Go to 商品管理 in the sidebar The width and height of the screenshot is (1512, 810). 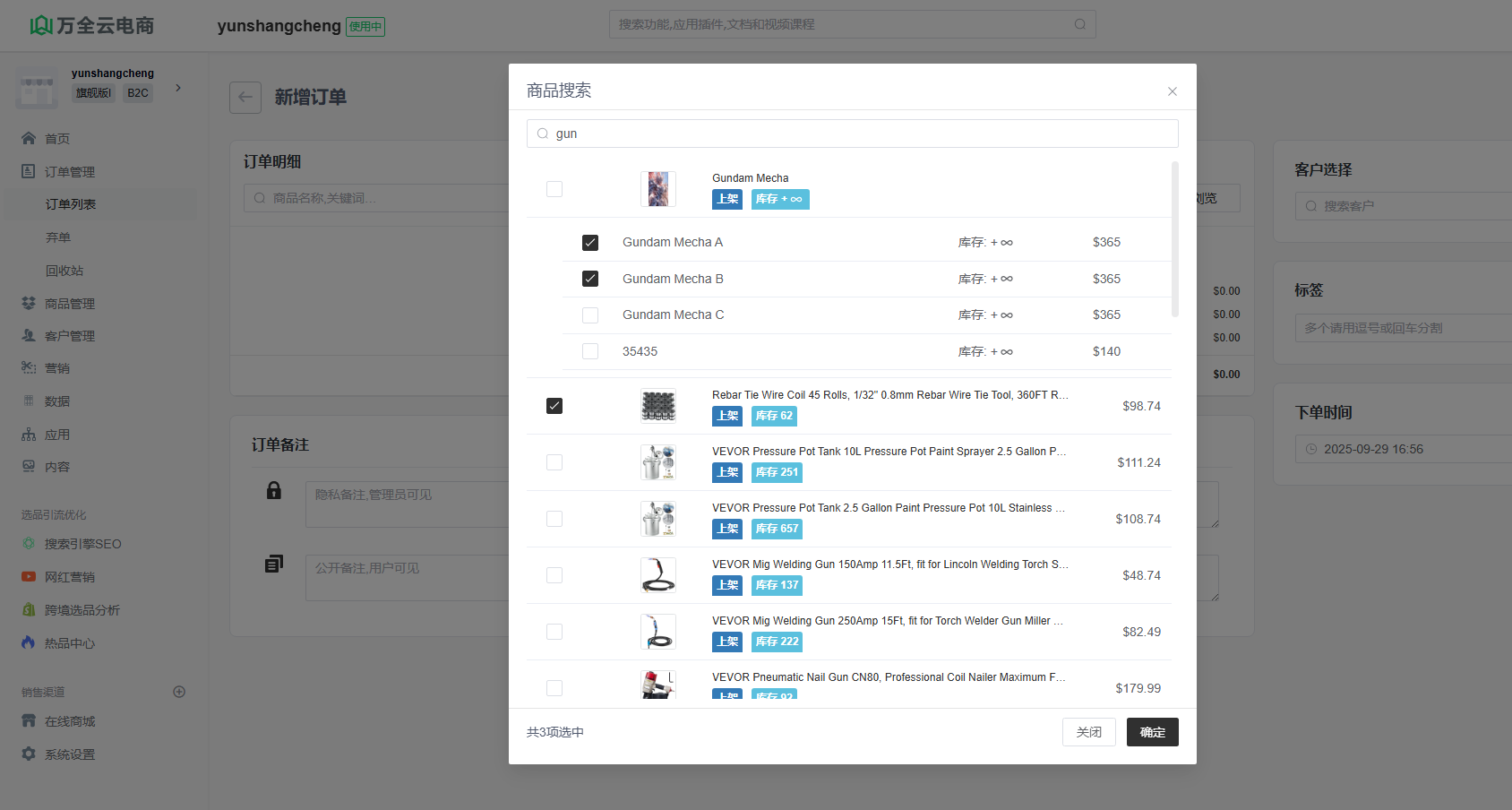[70, 304]
